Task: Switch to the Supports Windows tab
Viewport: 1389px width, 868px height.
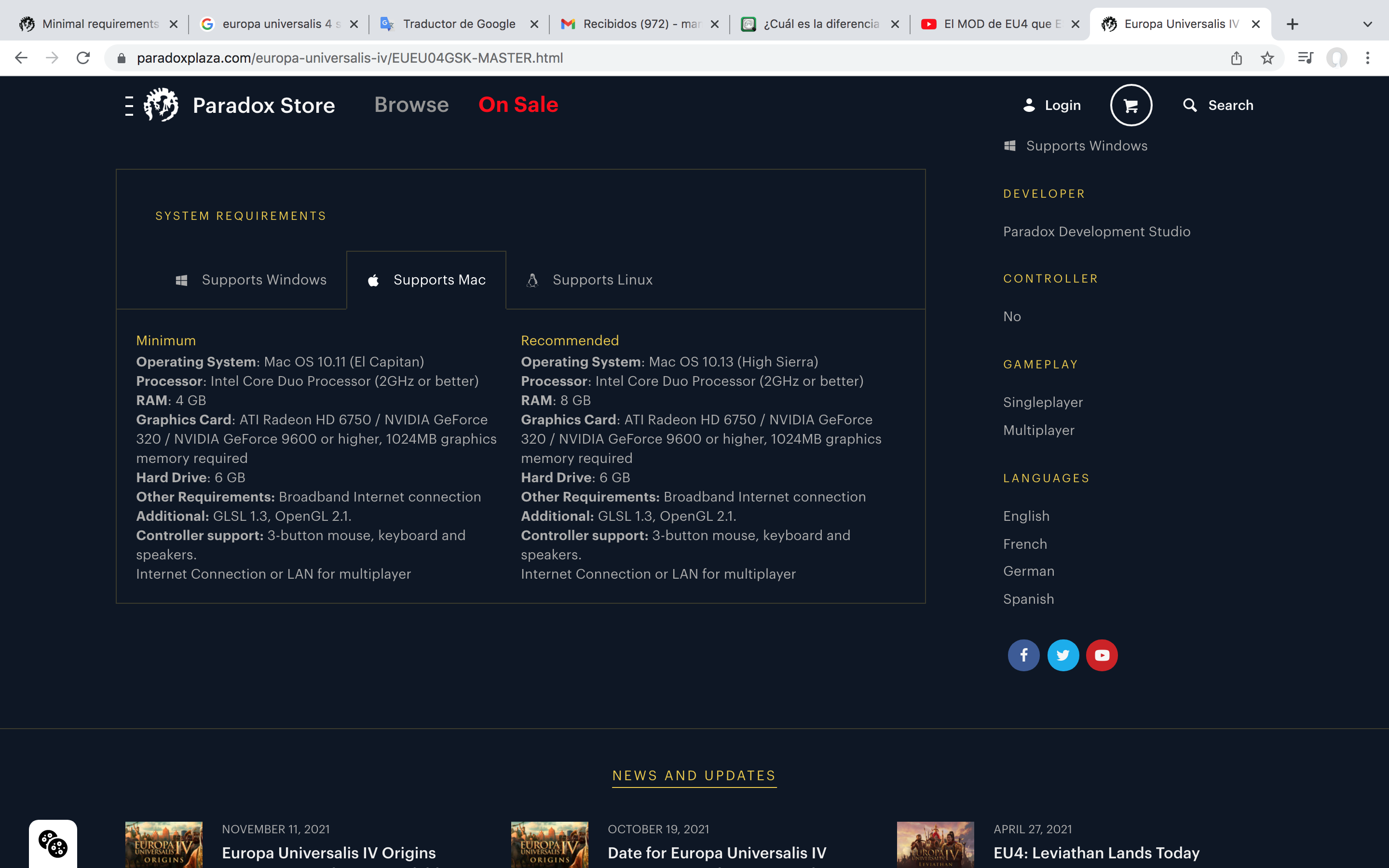Action: point(251,280)
